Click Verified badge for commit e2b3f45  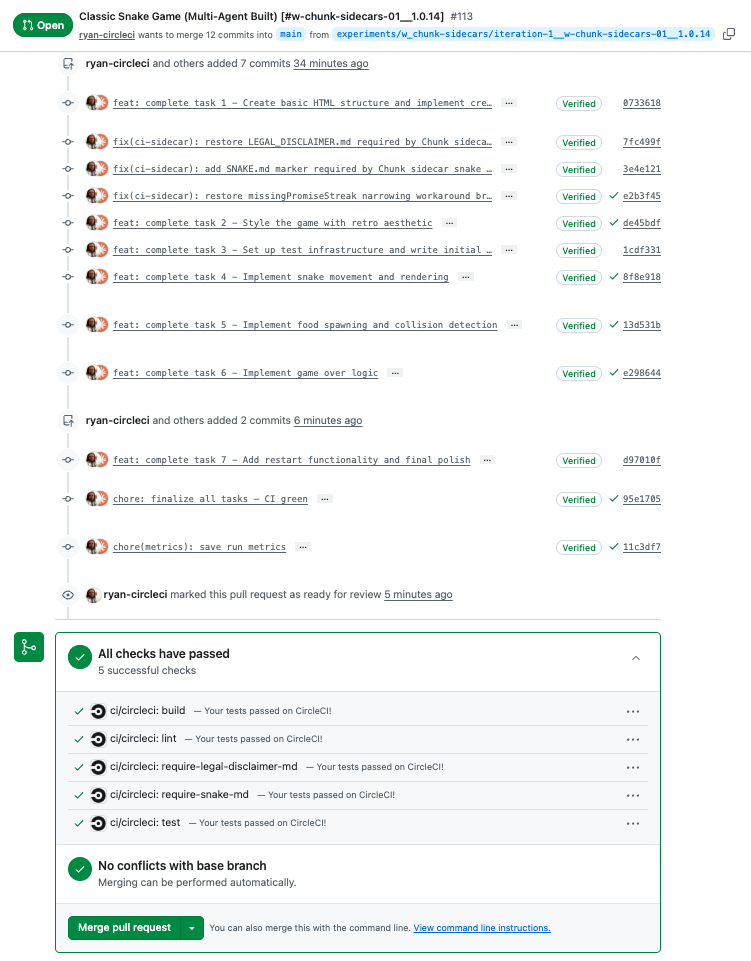tap(579, 197)
